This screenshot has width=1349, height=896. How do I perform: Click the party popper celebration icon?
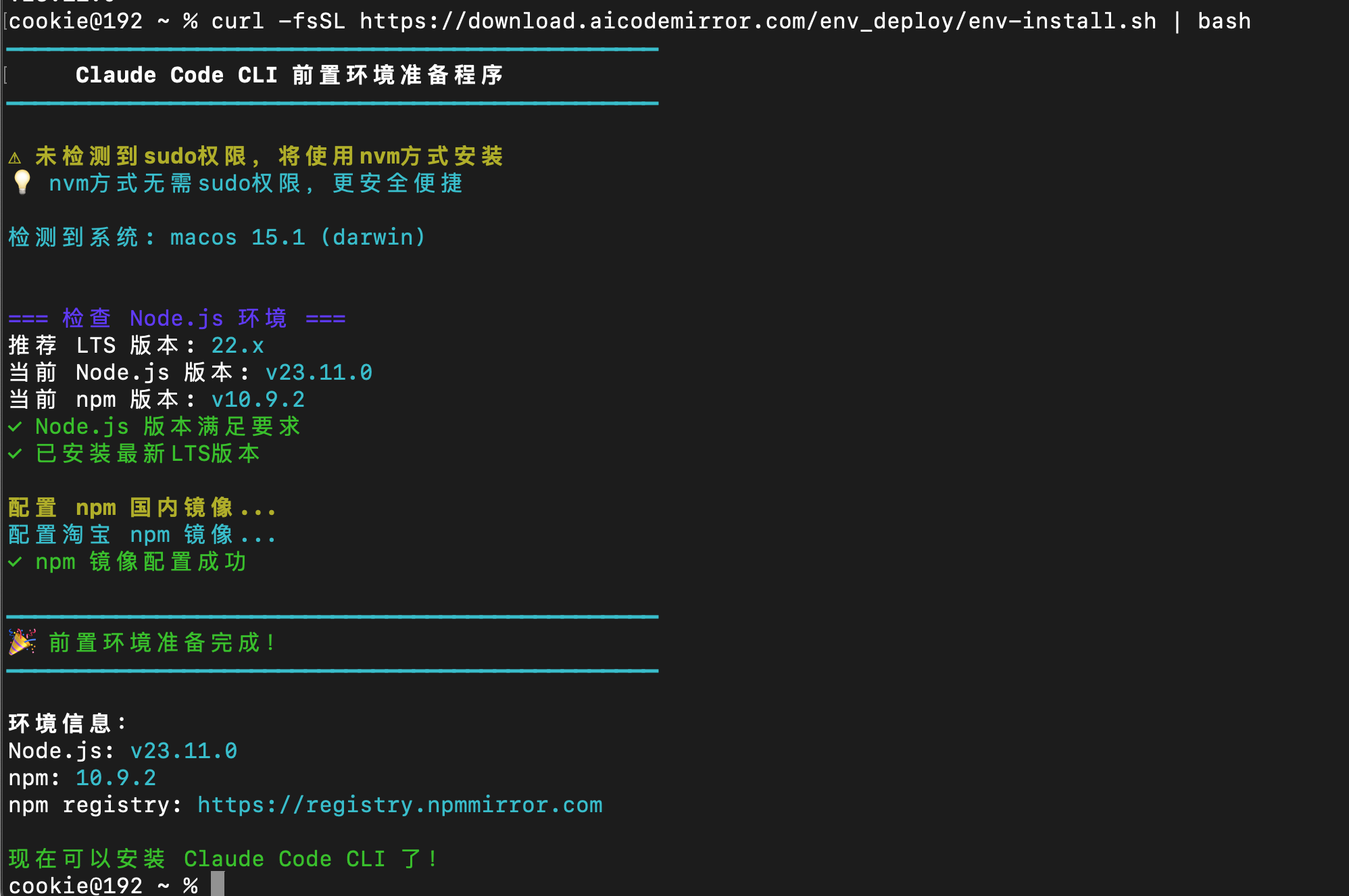(x=22, y=642)
